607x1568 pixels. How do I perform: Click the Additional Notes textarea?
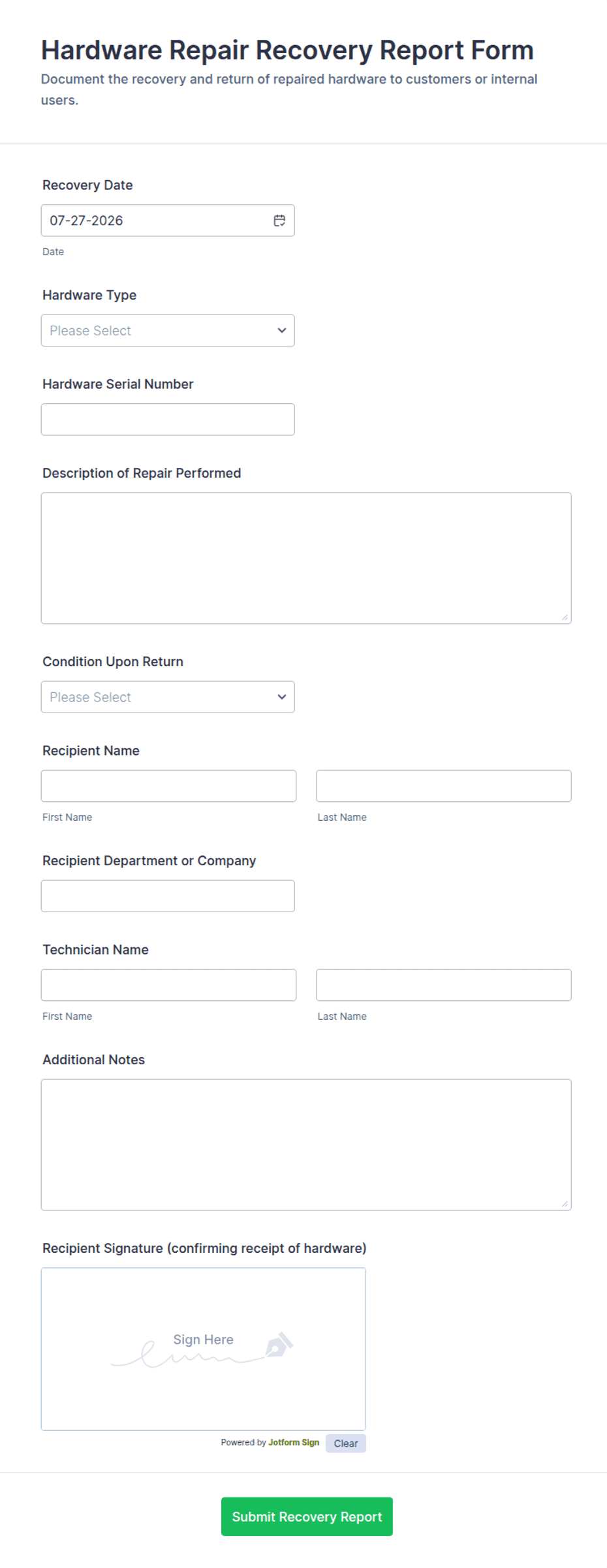click(x=306, y=1145)
